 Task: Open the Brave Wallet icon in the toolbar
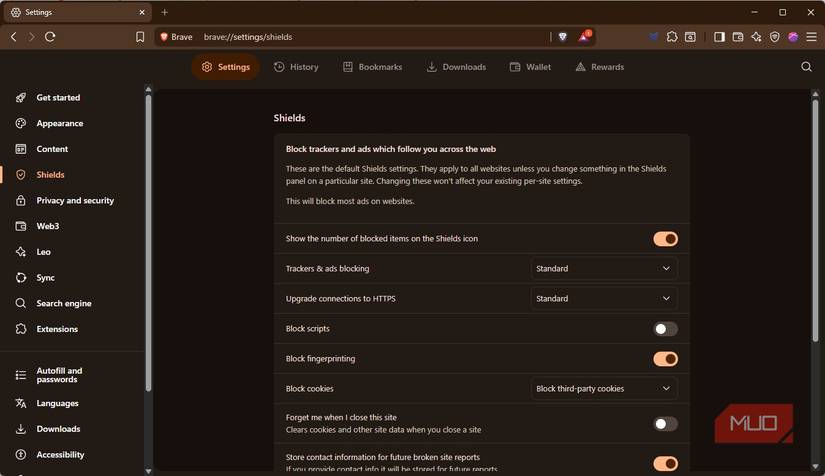pos(738,37)
